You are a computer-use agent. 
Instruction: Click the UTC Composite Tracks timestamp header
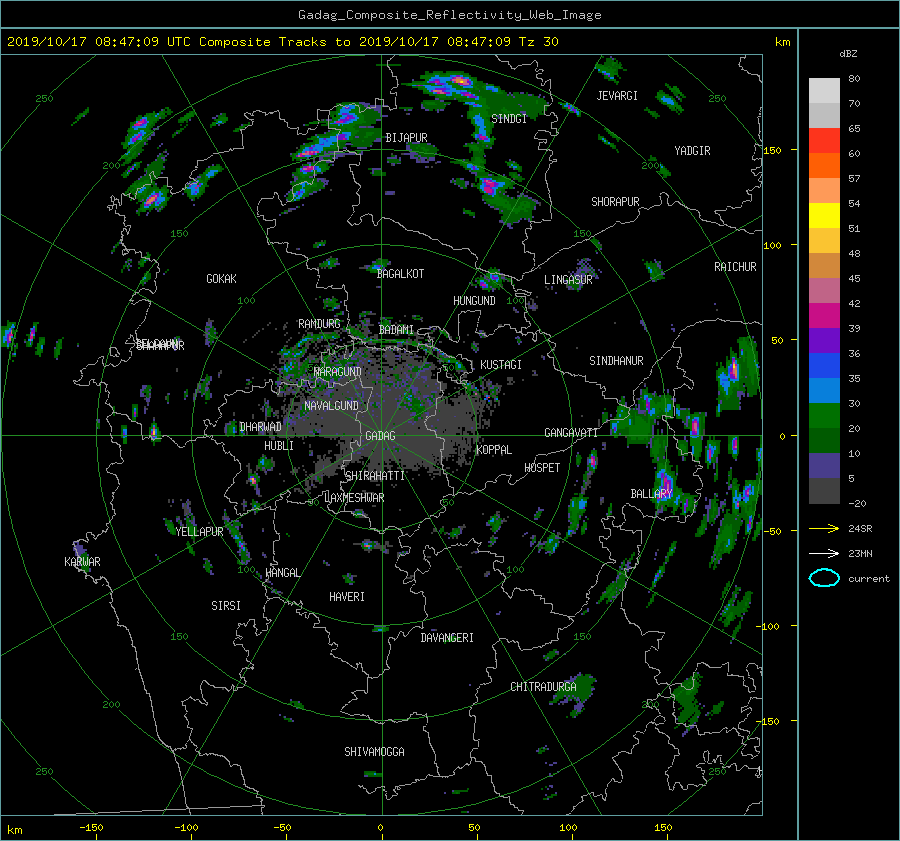coord(282,42)
